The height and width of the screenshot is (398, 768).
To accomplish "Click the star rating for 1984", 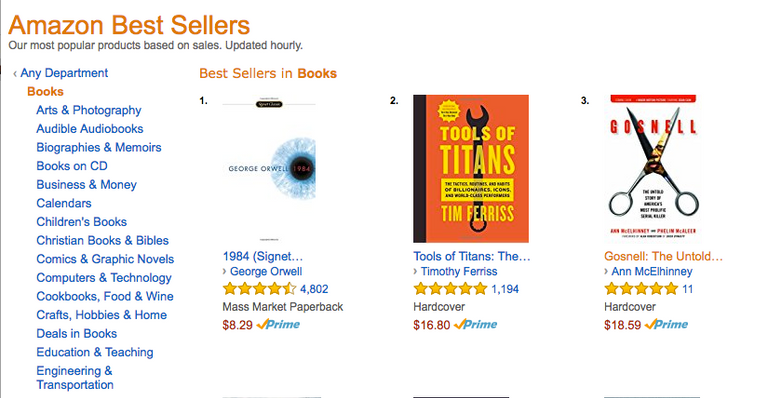I will click(259, 289).
